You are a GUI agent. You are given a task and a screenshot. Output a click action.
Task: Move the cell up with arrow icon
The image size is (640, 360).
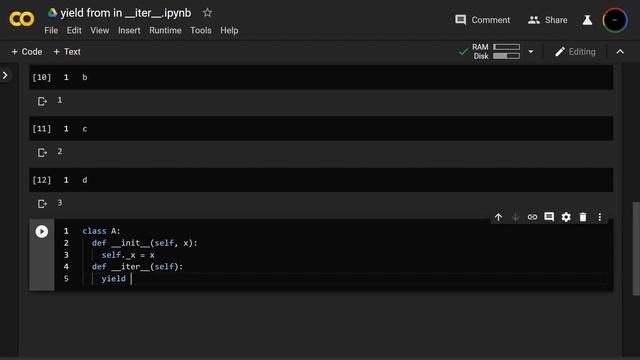(x=498, y=217)
